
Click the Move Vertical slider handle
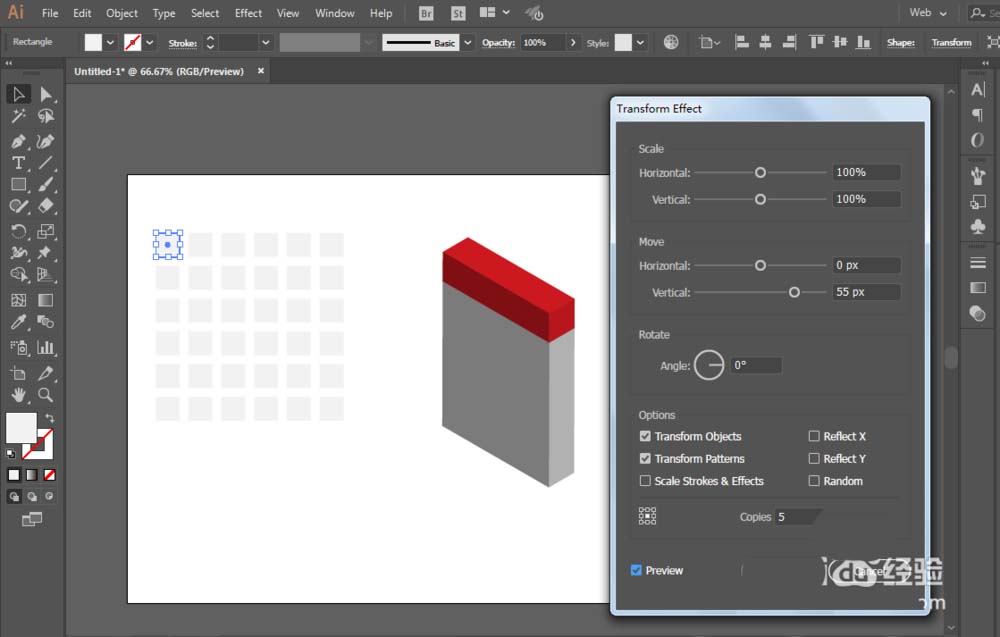794,293
